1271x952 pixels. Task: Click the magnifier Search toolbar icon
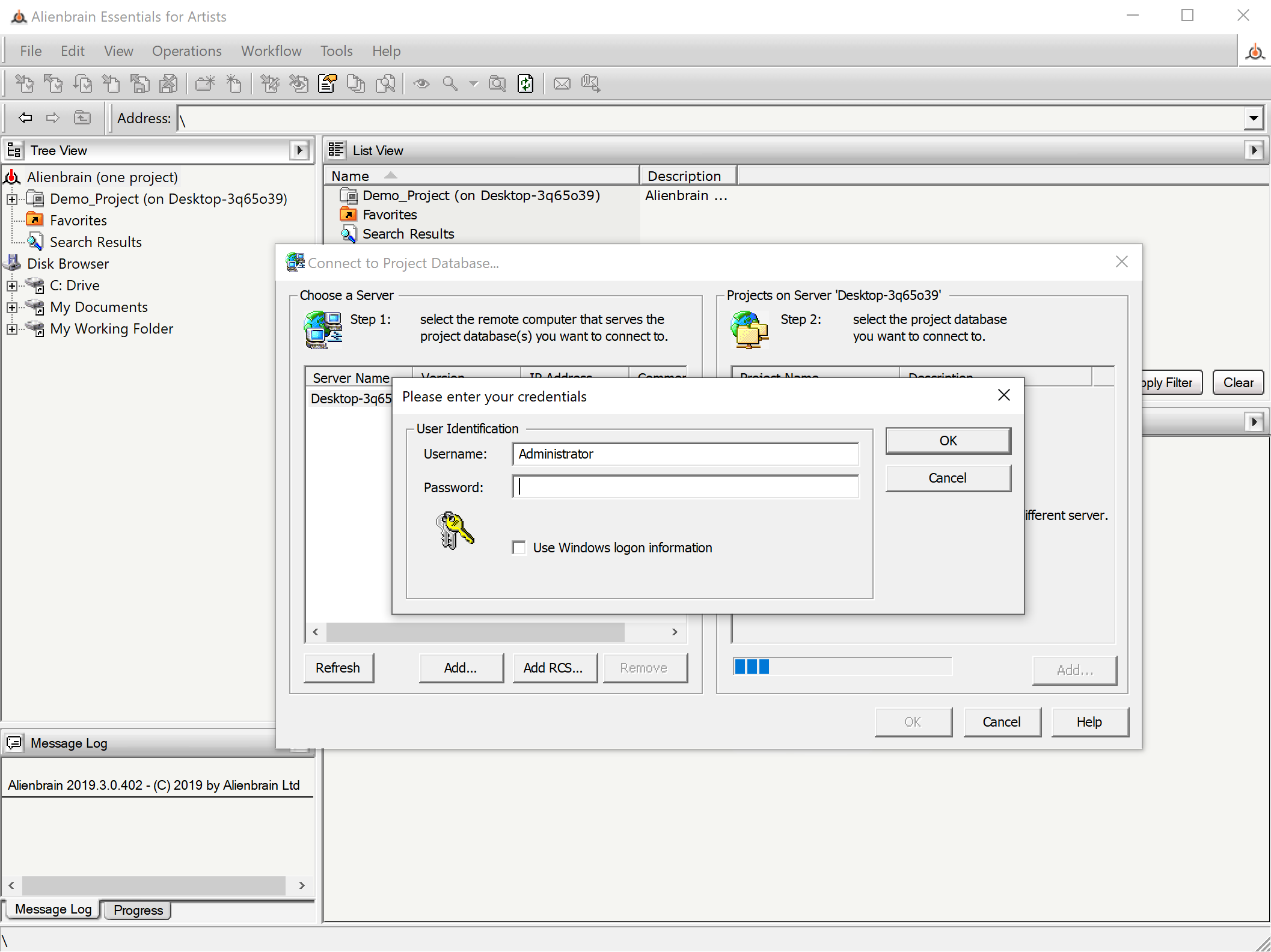coord(450,84)
